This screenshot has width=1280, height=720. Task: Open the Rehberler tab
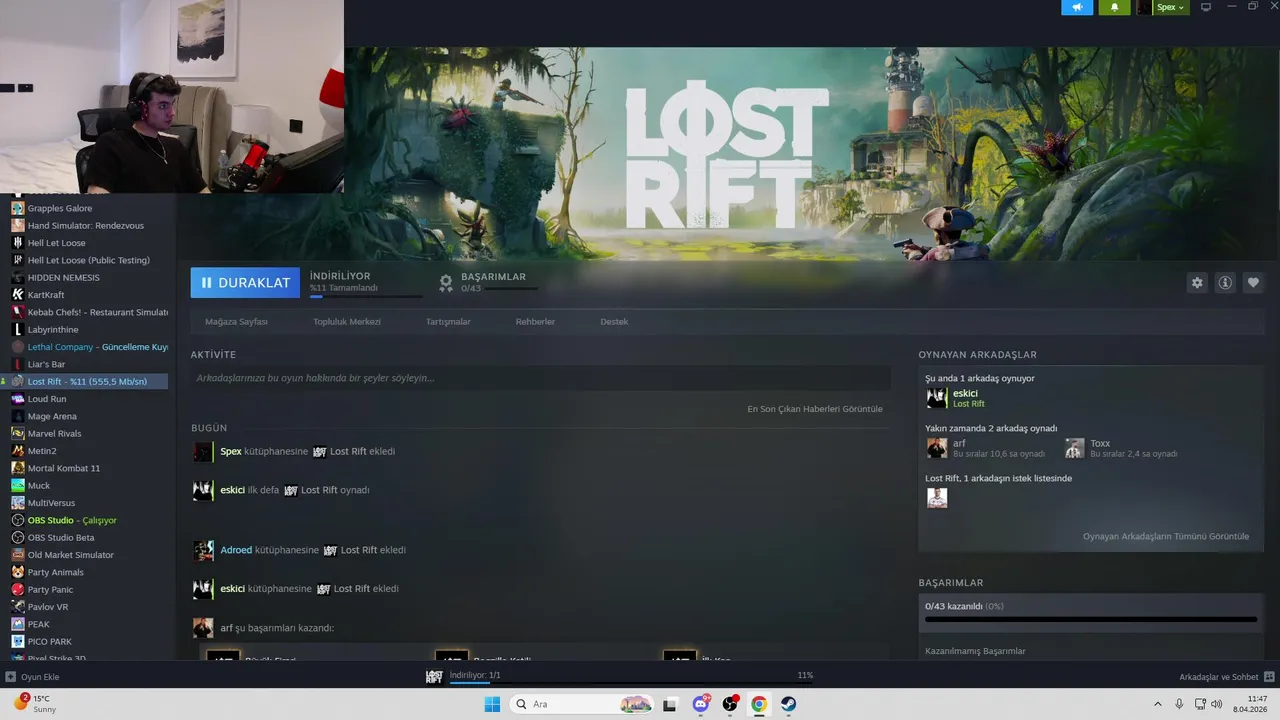point(535,322)
